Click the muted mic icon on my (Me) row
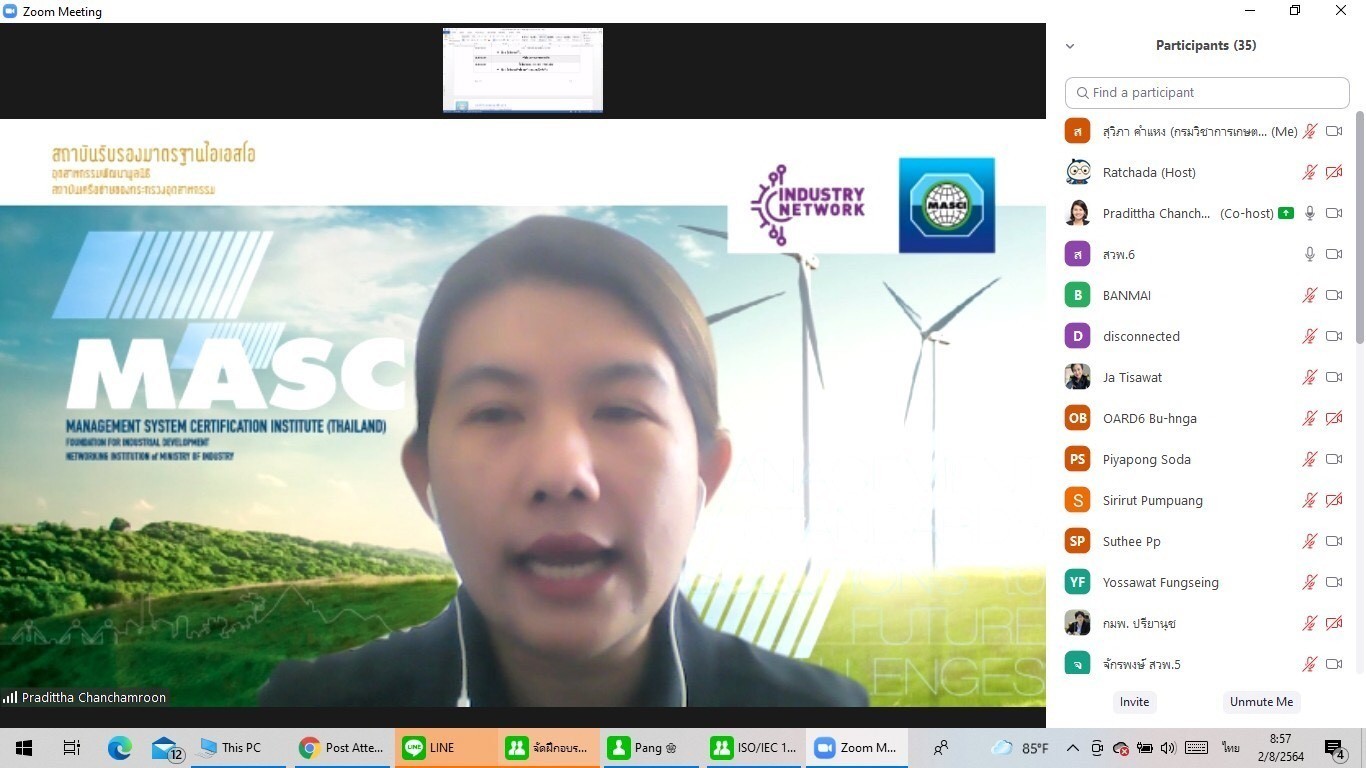This screenshot has height=768, width=1366. (x=1309, y=131)
